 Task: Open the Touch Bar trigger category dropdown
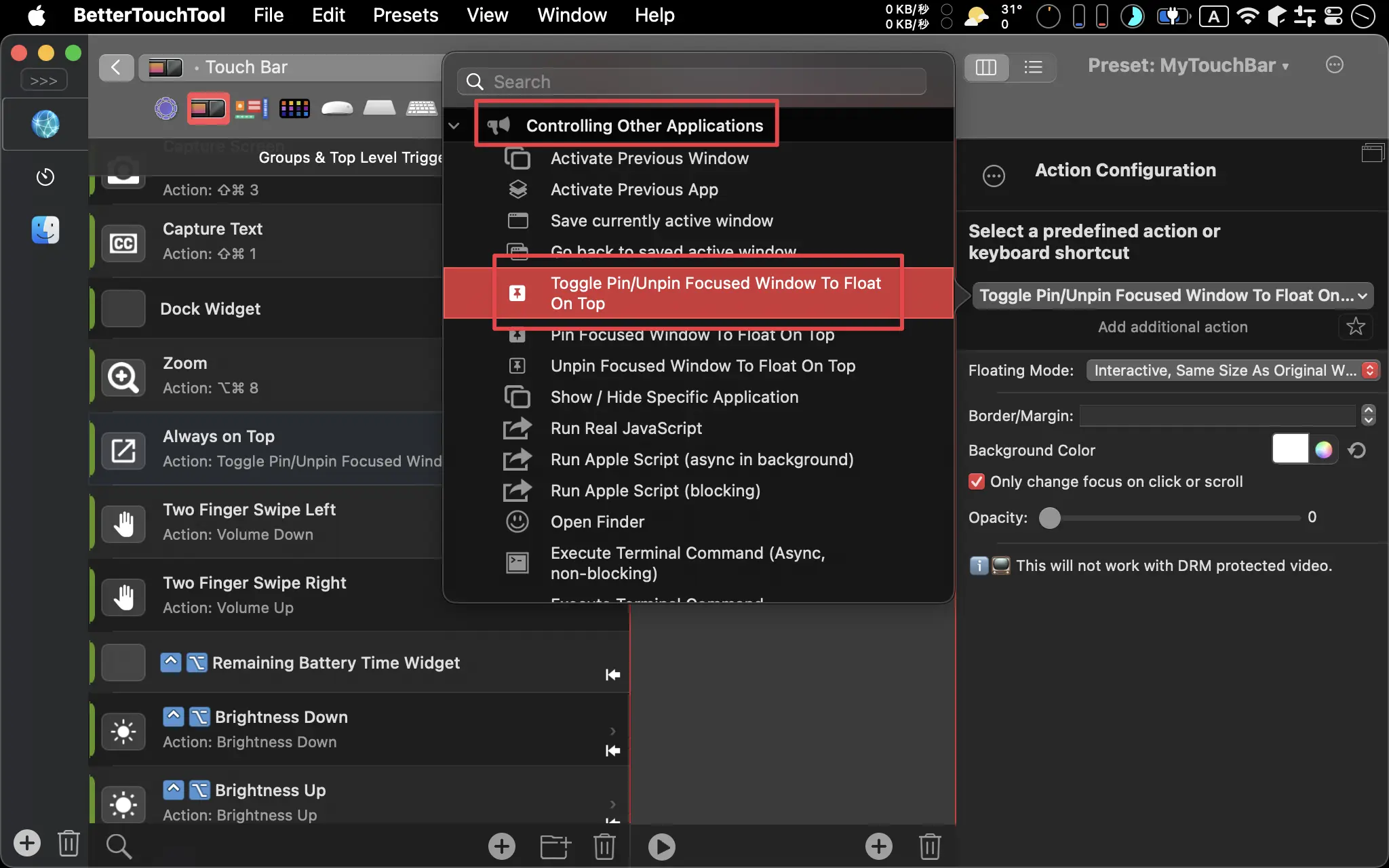pyautogui.click(x=292, y=67)
